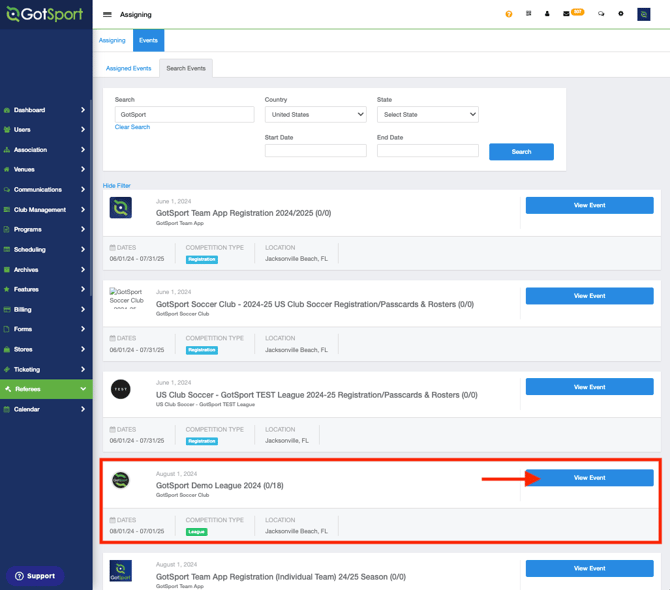Expand the Communications menu chevron
Image resolution: width=670 pixels, height=590 pixels.
(x=83, y=189)
